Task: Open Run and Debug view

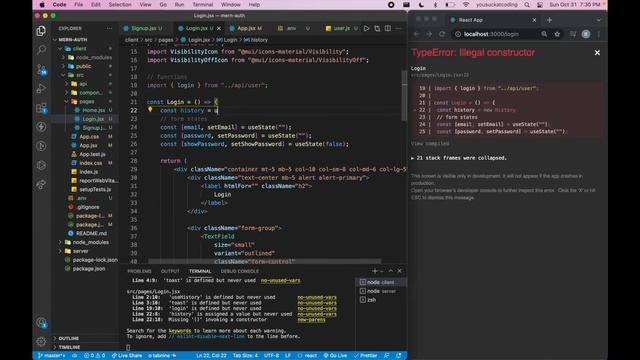Action: pos(41,89)
